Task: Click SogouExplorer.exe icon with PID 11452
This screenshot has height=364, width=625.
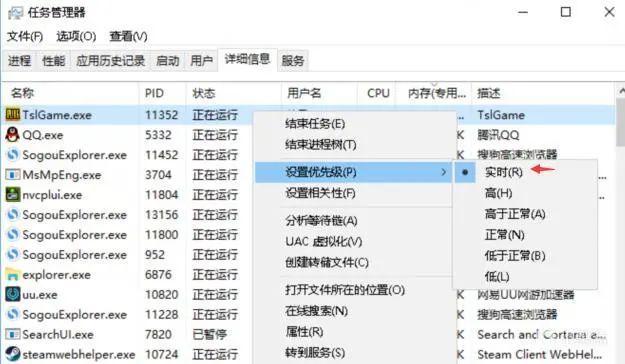Action: coord(12,155)
